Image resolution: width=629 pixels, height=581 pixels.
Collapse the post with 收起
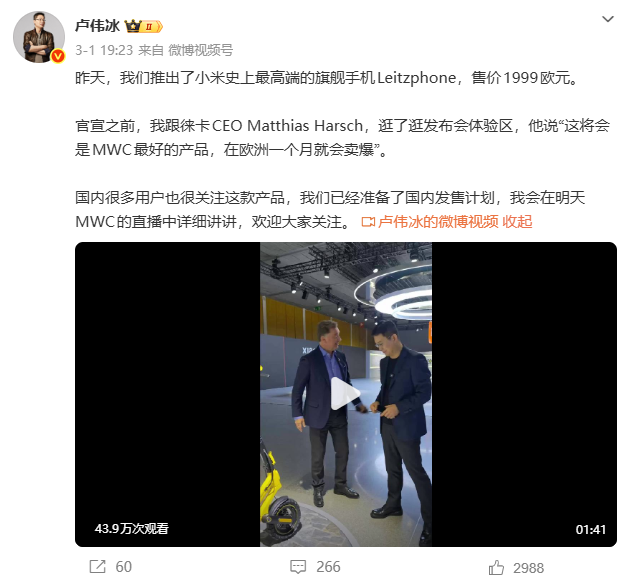517,221
